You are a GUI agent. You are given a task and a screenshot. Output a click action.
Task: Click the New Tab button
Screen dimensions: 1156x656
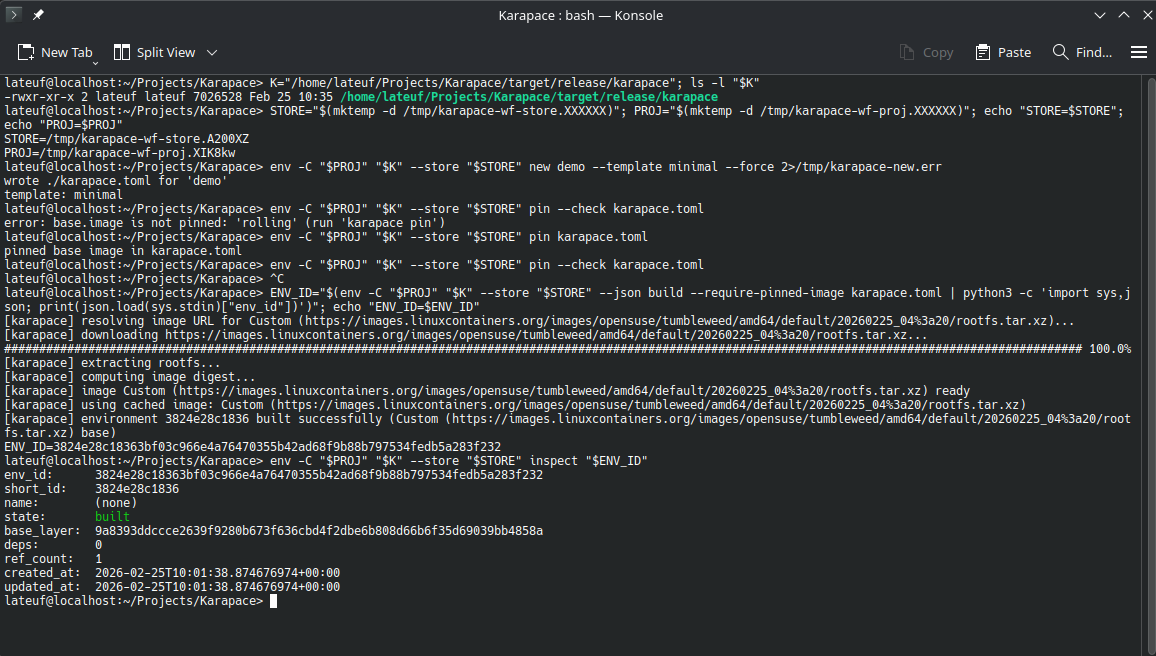click(x=56, y=52)
